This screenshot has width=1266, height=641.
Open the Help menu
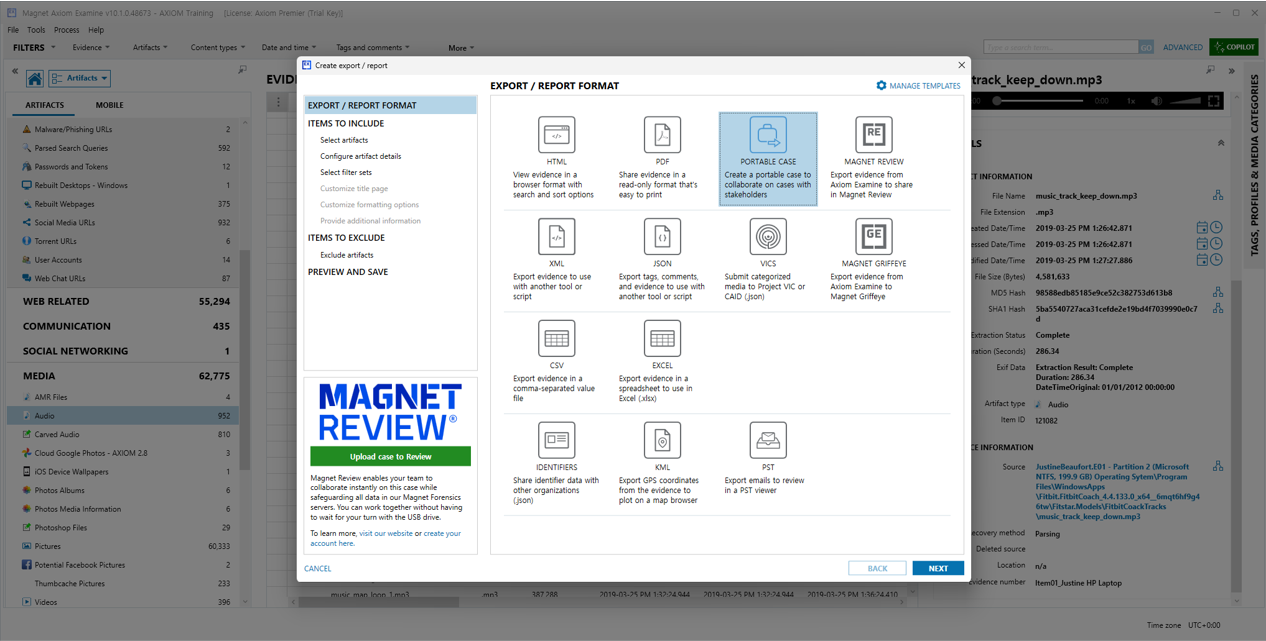96,30
